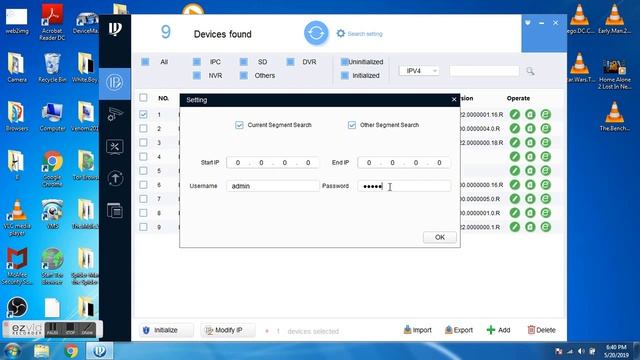This screenshot has width=640, height=360.
Task: Select VLC media player desktop icon
Action: coord(17,218)
